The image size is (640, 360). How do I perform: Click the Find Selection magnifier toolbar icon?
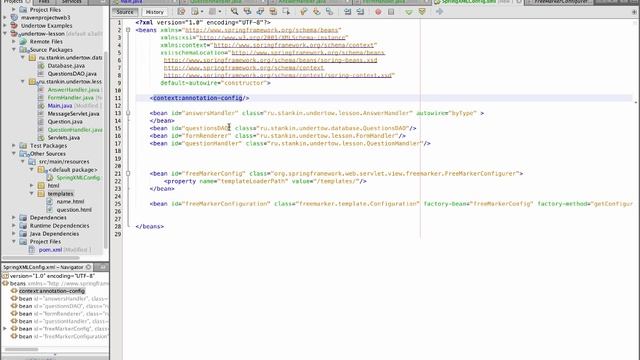234,12
